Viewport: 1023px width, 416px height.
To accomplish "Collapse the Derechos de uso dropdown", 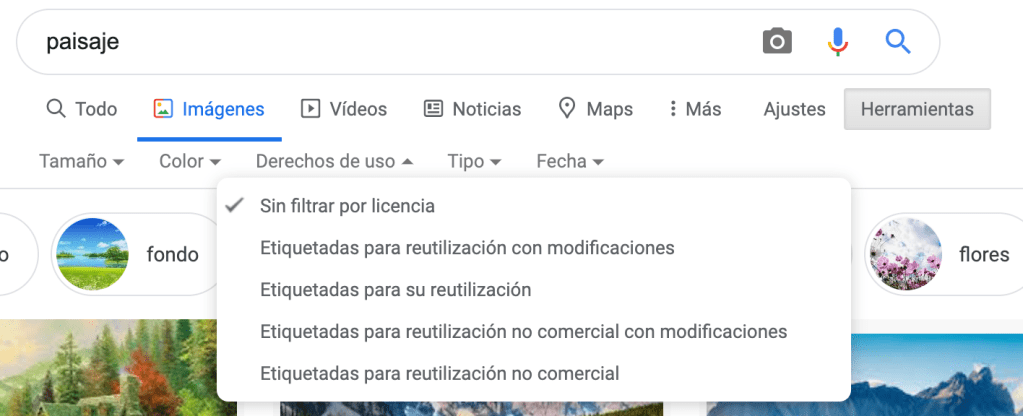I will (x=334, y=161).
